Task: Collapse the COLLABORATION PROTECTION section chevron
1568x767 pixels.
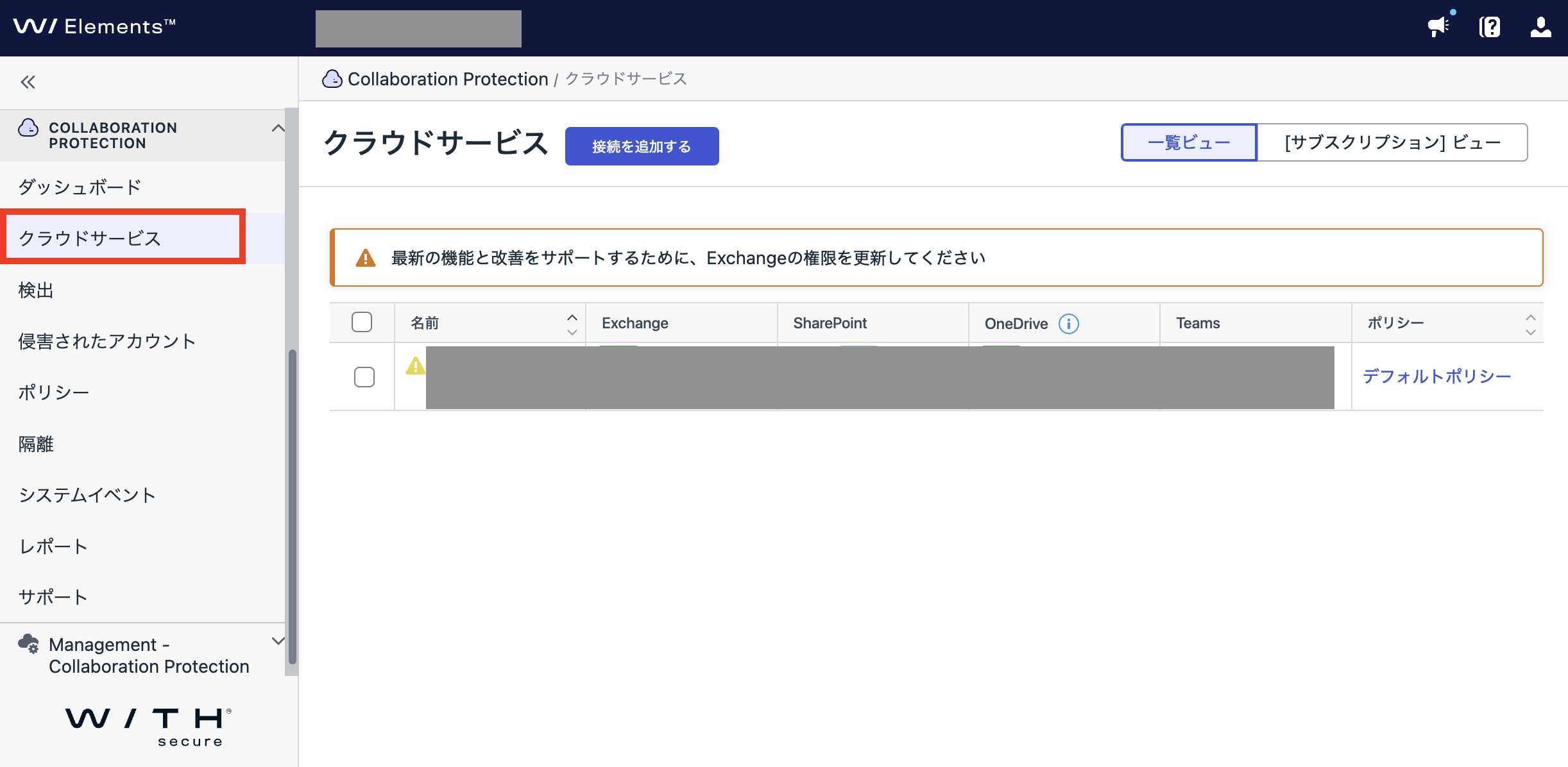Action: 277,128
